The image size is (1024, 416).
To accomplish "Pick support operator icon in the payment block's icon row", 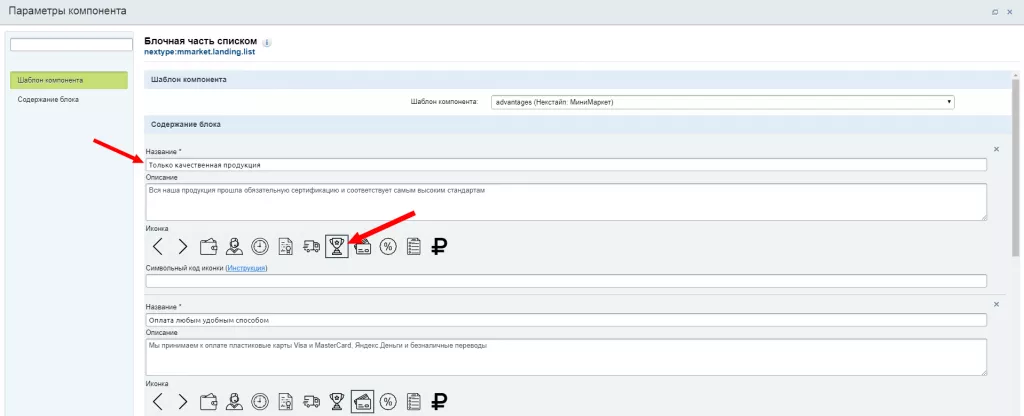I will point(234,401).
